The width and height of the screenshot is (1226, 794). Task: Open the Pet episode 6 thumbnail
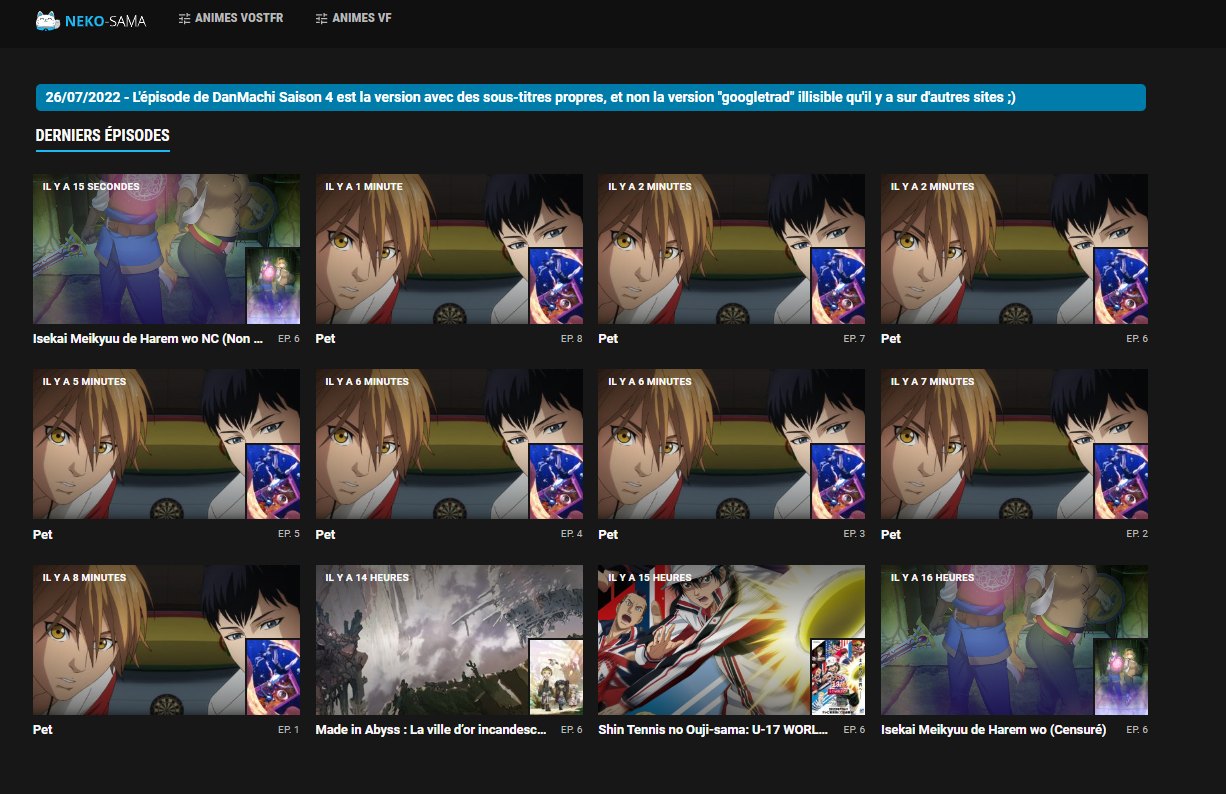point(1014,249)
